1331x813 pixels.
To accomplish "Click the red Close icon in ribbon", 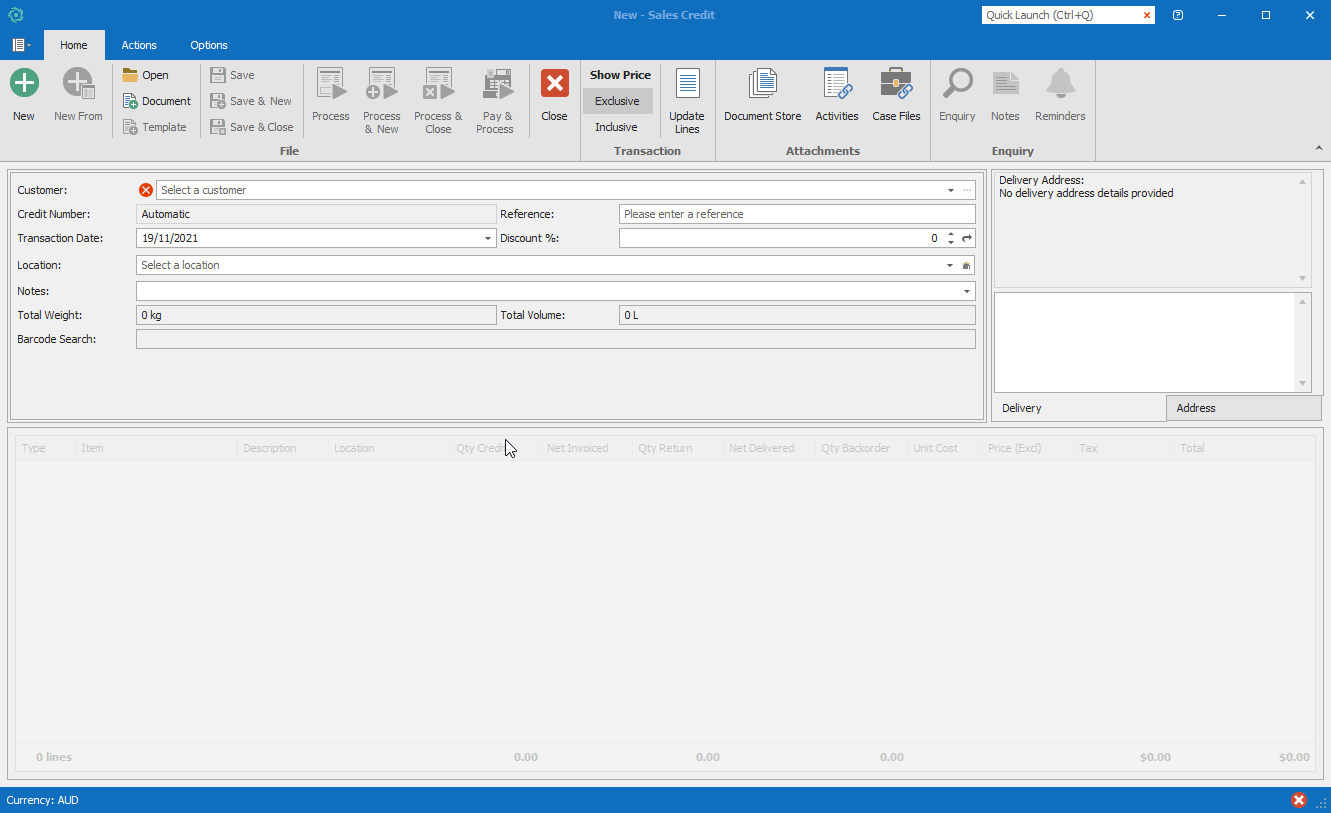I will [554, 84].
